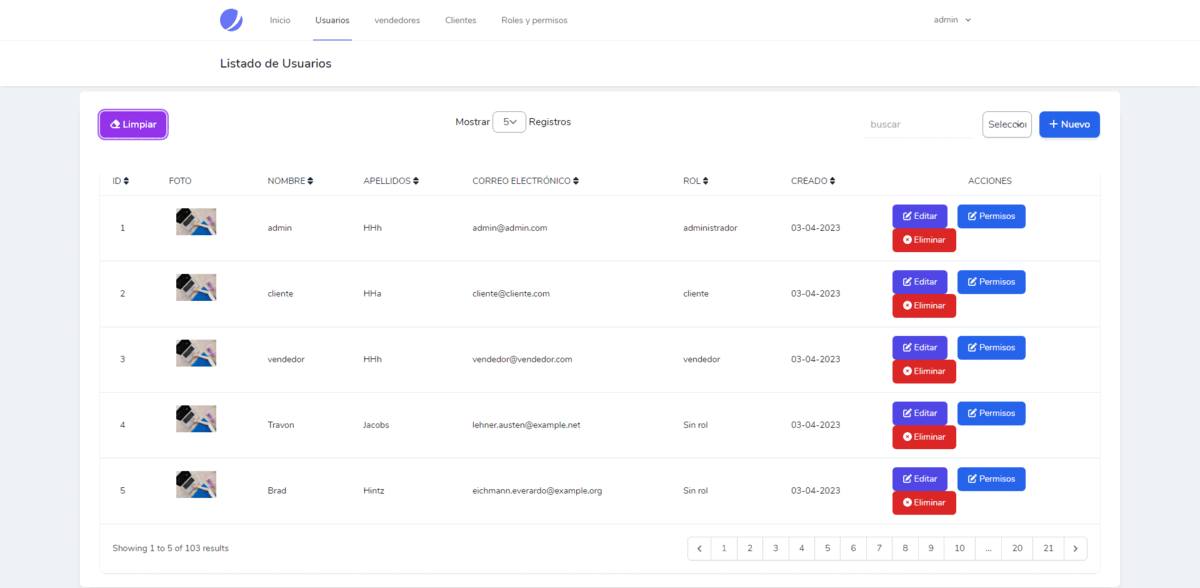Open Permisos for Travon Jacobs
This screenshot has width=1200, height=588.
coord(991,413)
